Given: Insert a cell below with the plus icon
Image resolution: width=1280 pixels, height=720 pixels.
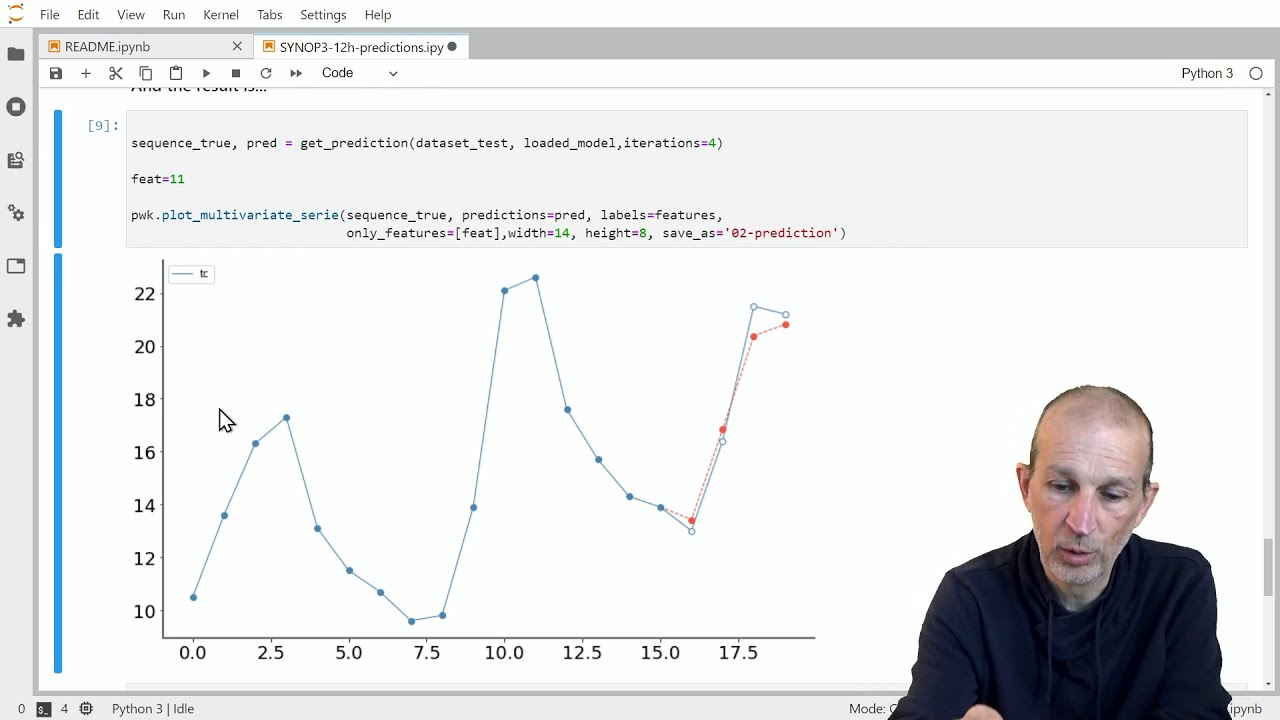Looking at the screenshot, I should point(86,73).
